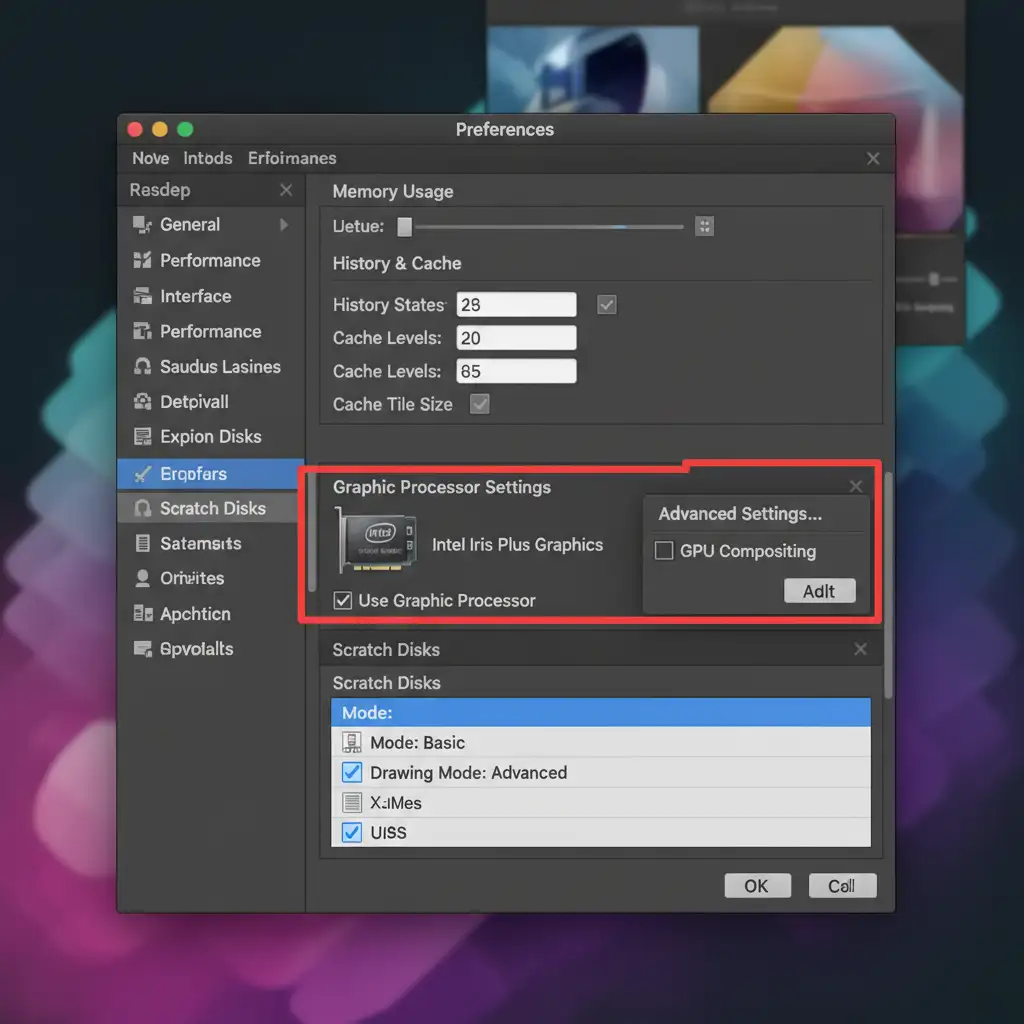1024x1024 pixels.
Task: Open the Advanced Settings... panel
Action: coord(740,514)
